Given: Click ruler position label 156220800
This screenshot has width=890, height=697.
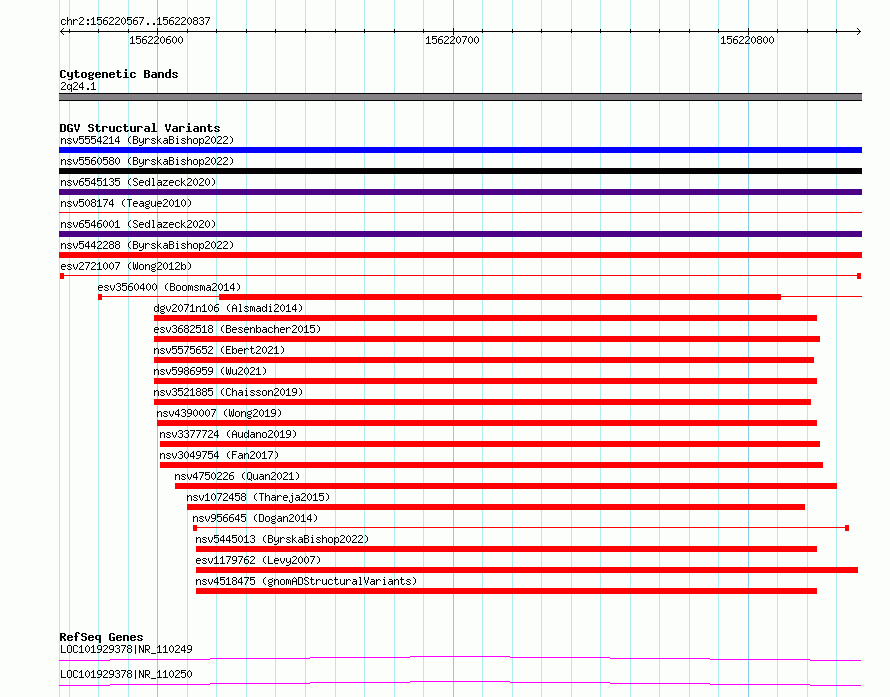Looking at the screenshot, I should tap(747, 40).
